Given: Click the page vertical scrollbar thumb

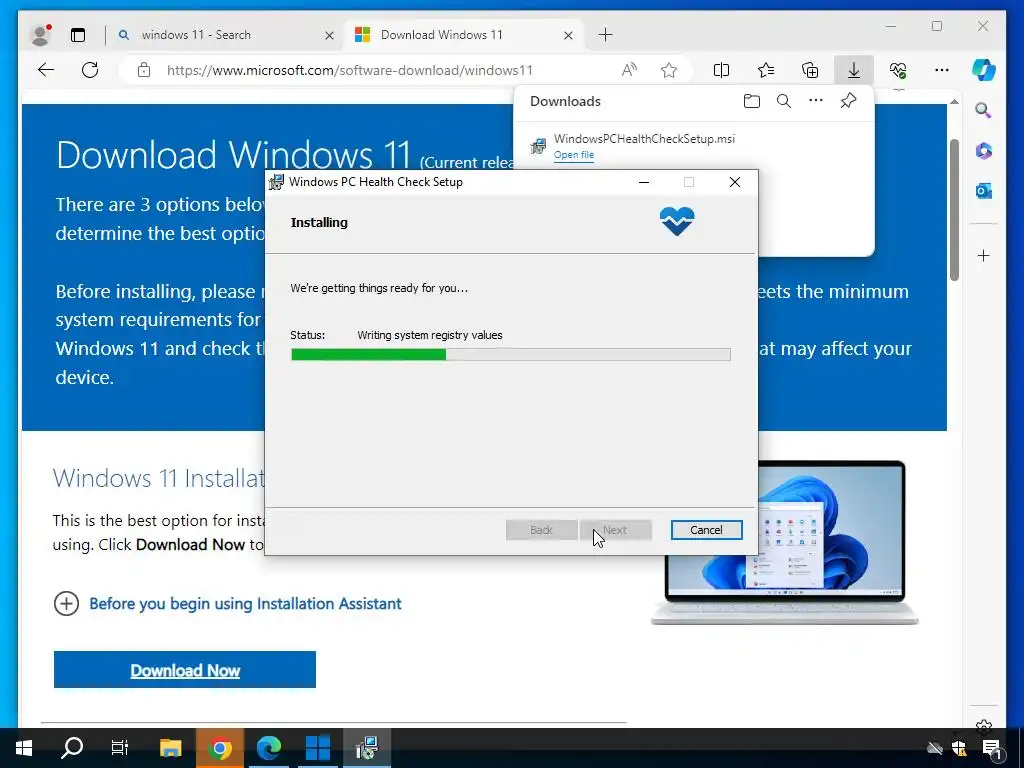Looking at the screenshot, I should pyautogui.click(x=954, y=209).
